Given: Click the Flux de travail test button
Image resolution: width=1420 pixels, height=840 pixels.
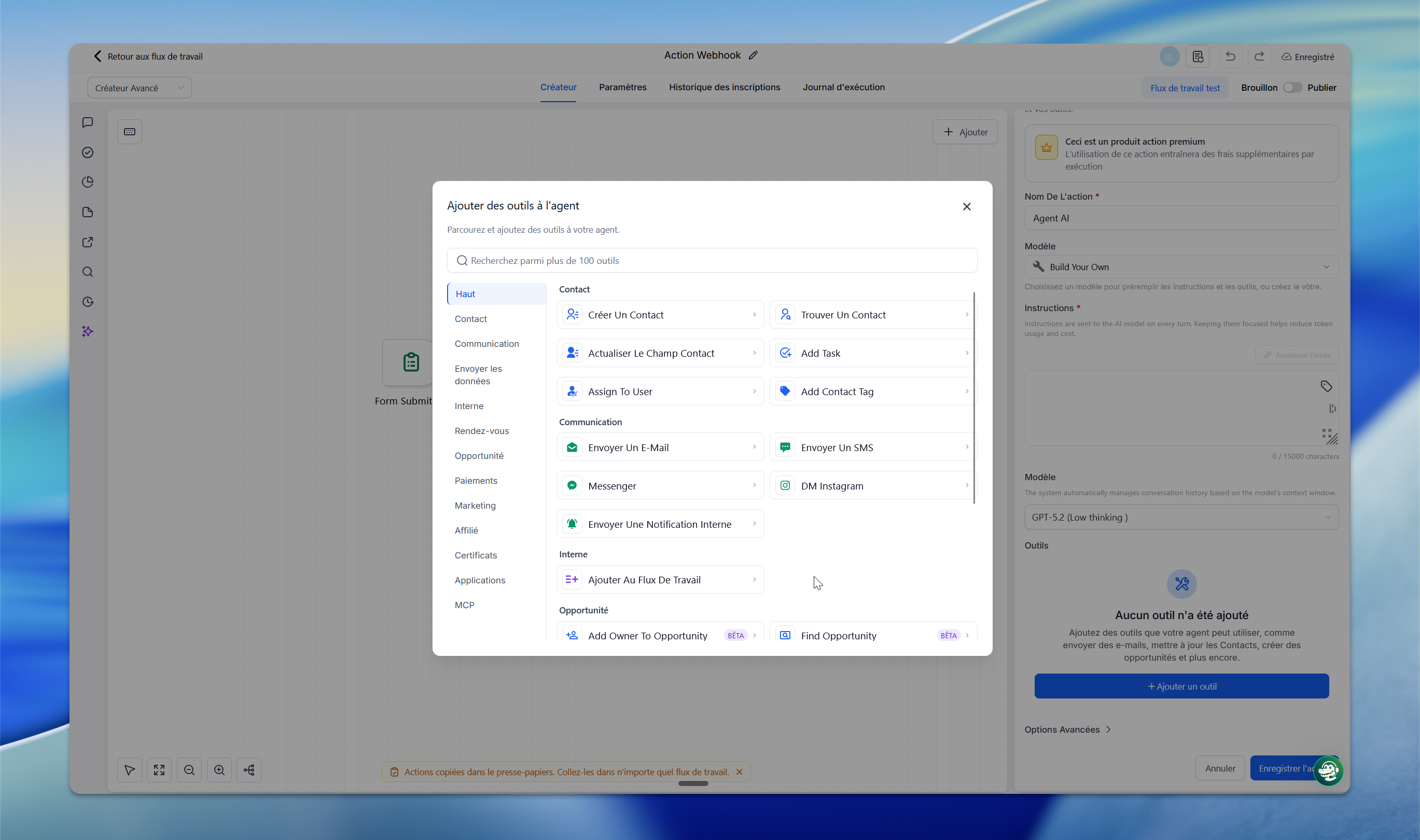Looking at the screenshot, I should (1185, 88).
